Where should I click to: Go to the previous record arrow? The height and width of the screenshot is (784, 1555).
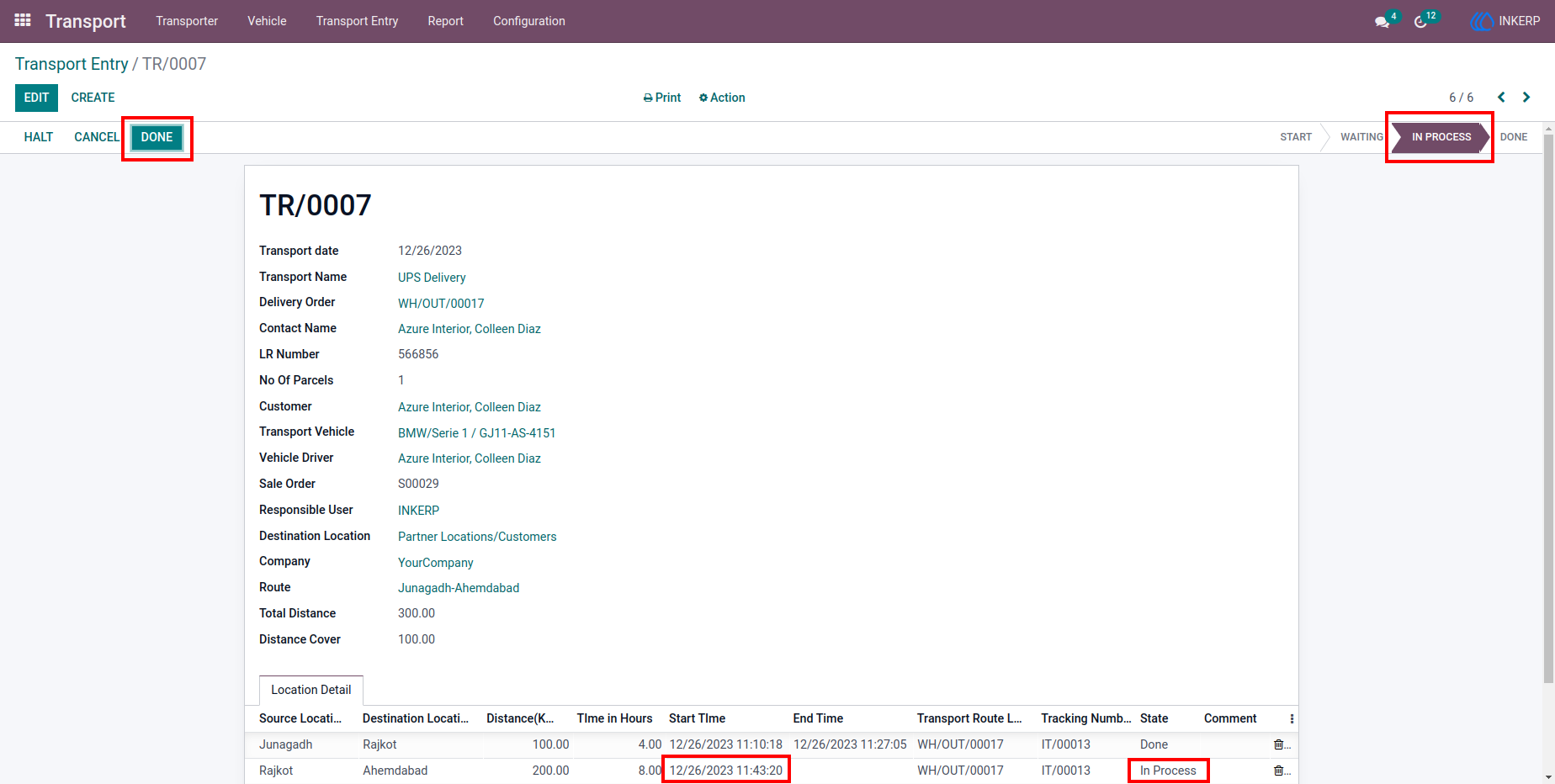[1501, 98]
